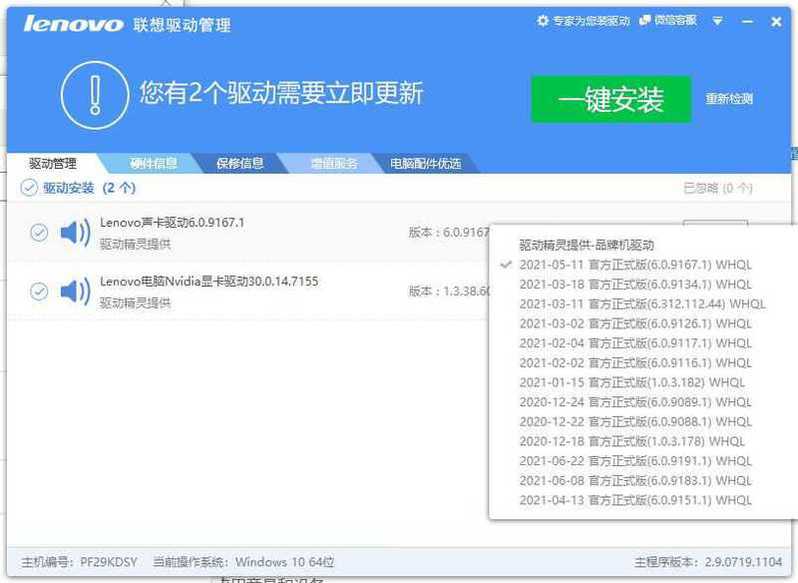Select version 2020-12-22 (6.0.9088.1) WHQL

tap(635, 422)
